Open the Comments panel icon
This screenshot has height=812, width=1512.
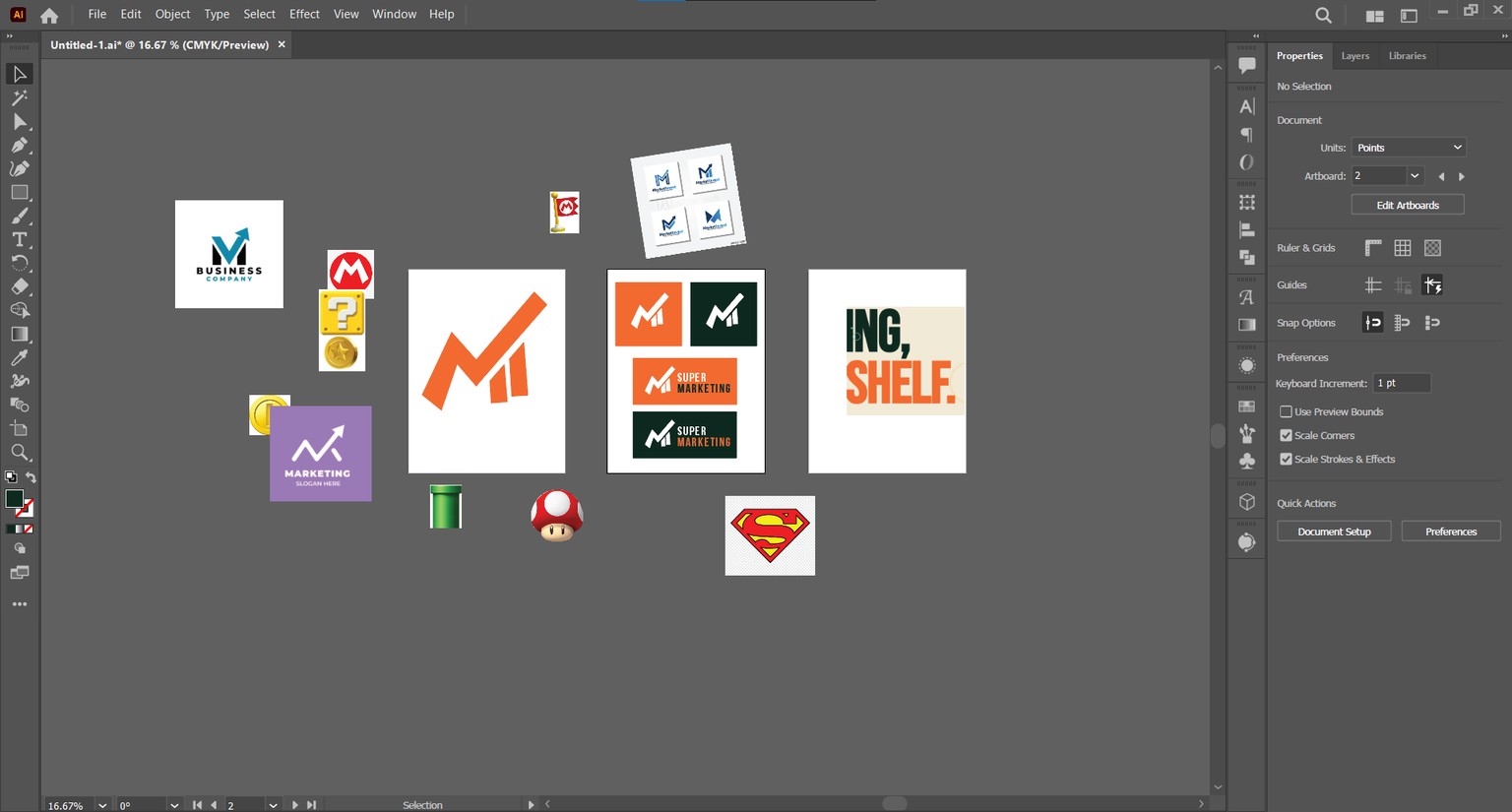pos(1247,65)
